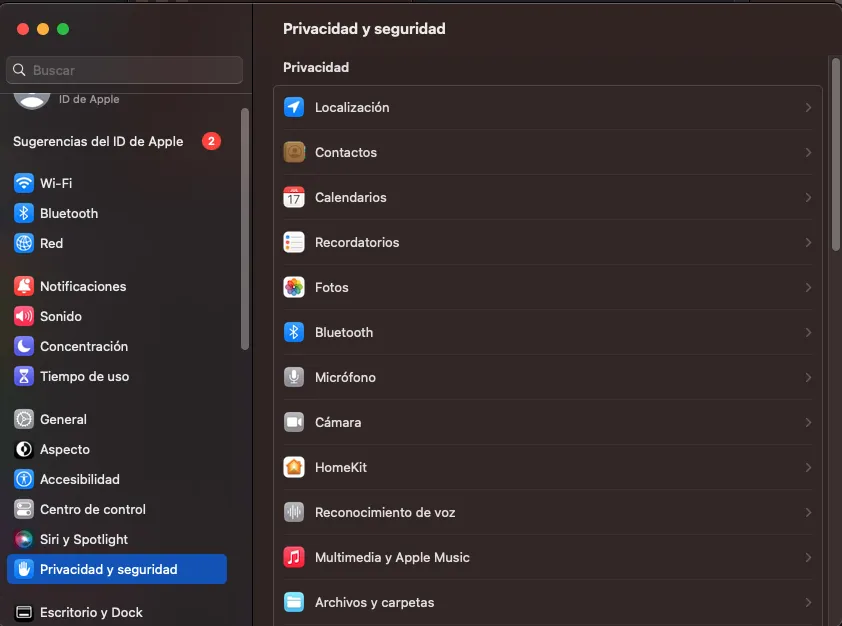
Task: Click in the Buscar search field
Action: pos(125,70)
